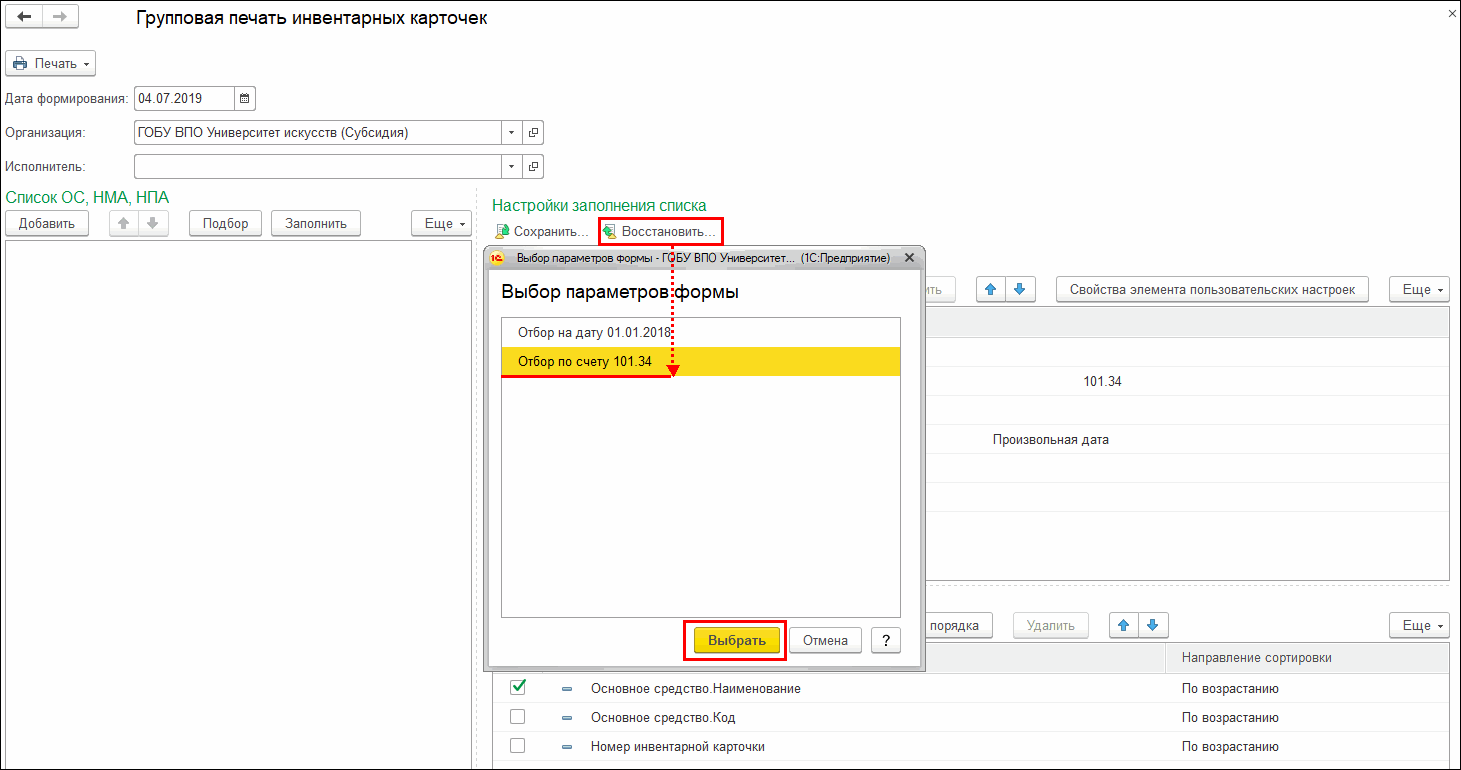Click the Выбрать button in the dialog
The height and width of the screenshot is (770, 1461).
[x=736, y=640]
